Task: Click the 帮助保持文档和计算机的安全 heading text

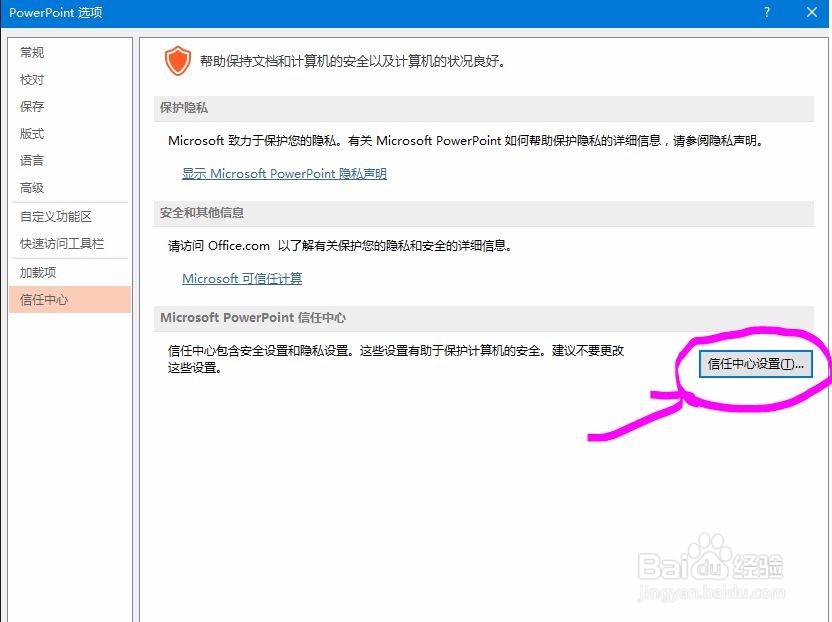Action: [x=352, y=61]
